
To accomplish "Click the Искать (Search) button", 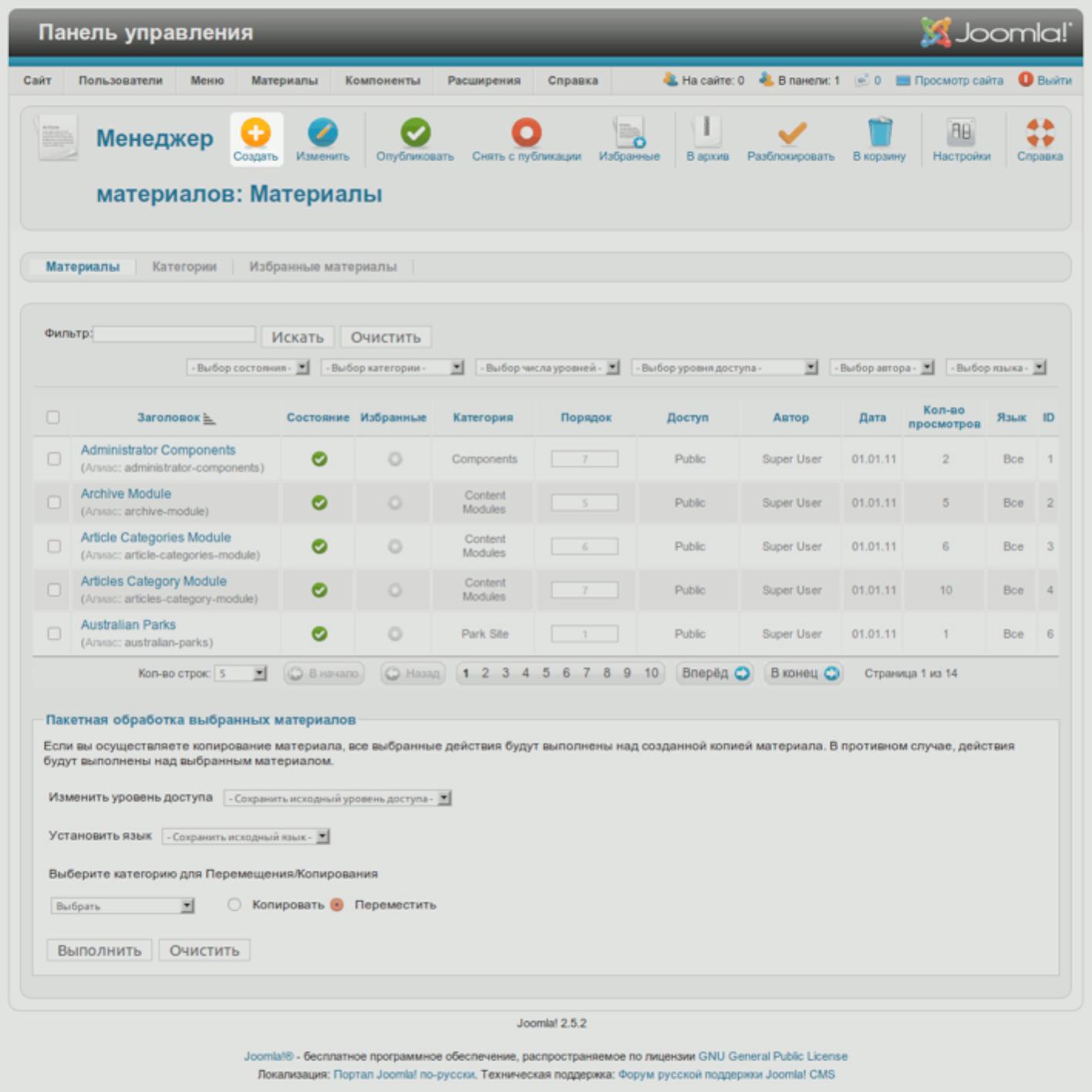I will pos(298,337).
